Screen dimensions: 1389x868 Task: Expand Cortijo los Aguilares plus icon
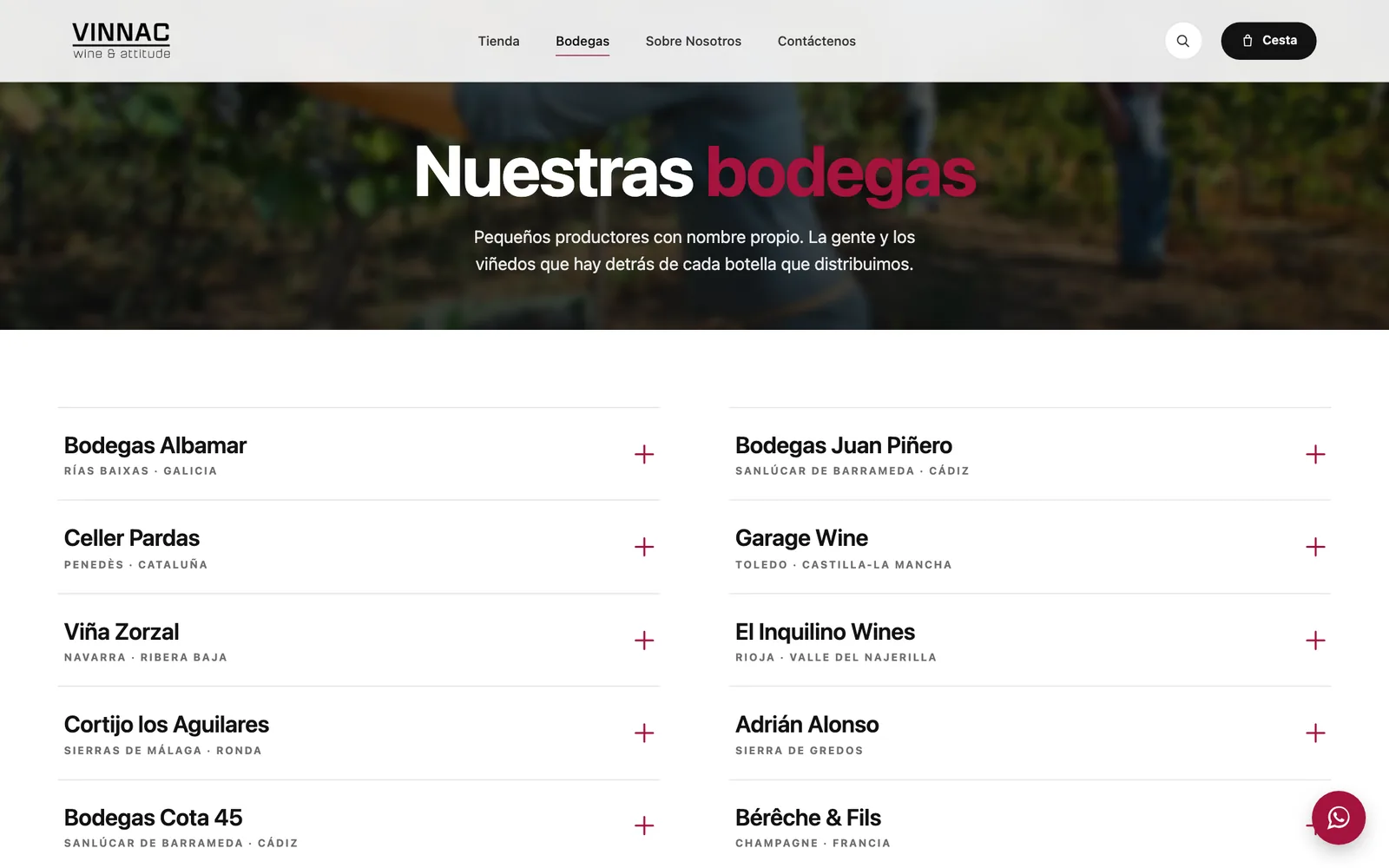click(x=644, y=733)
